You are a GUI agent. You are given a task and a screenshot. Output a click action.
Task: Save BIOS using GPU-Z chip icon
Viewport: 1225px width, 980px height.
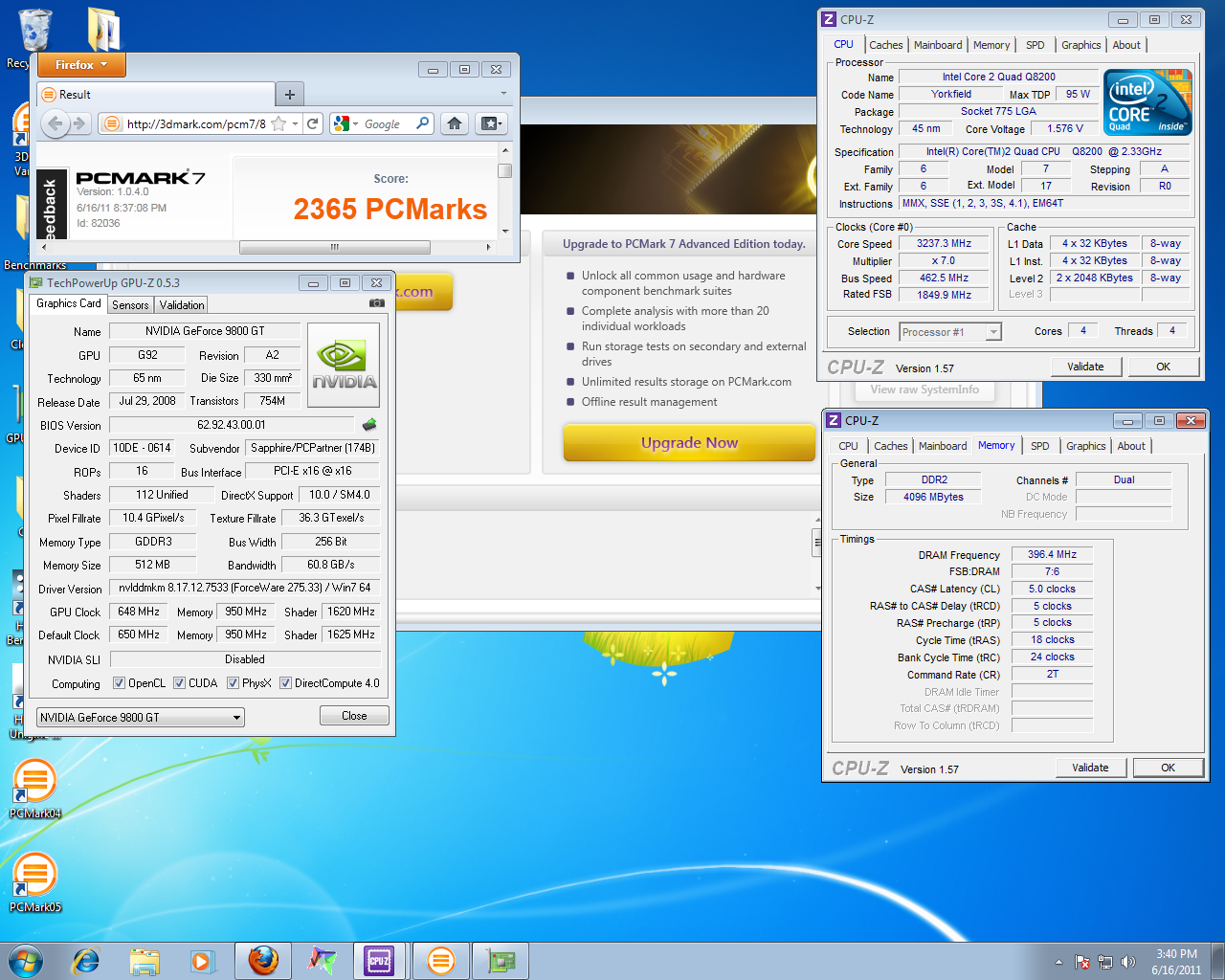click(369, 424)
